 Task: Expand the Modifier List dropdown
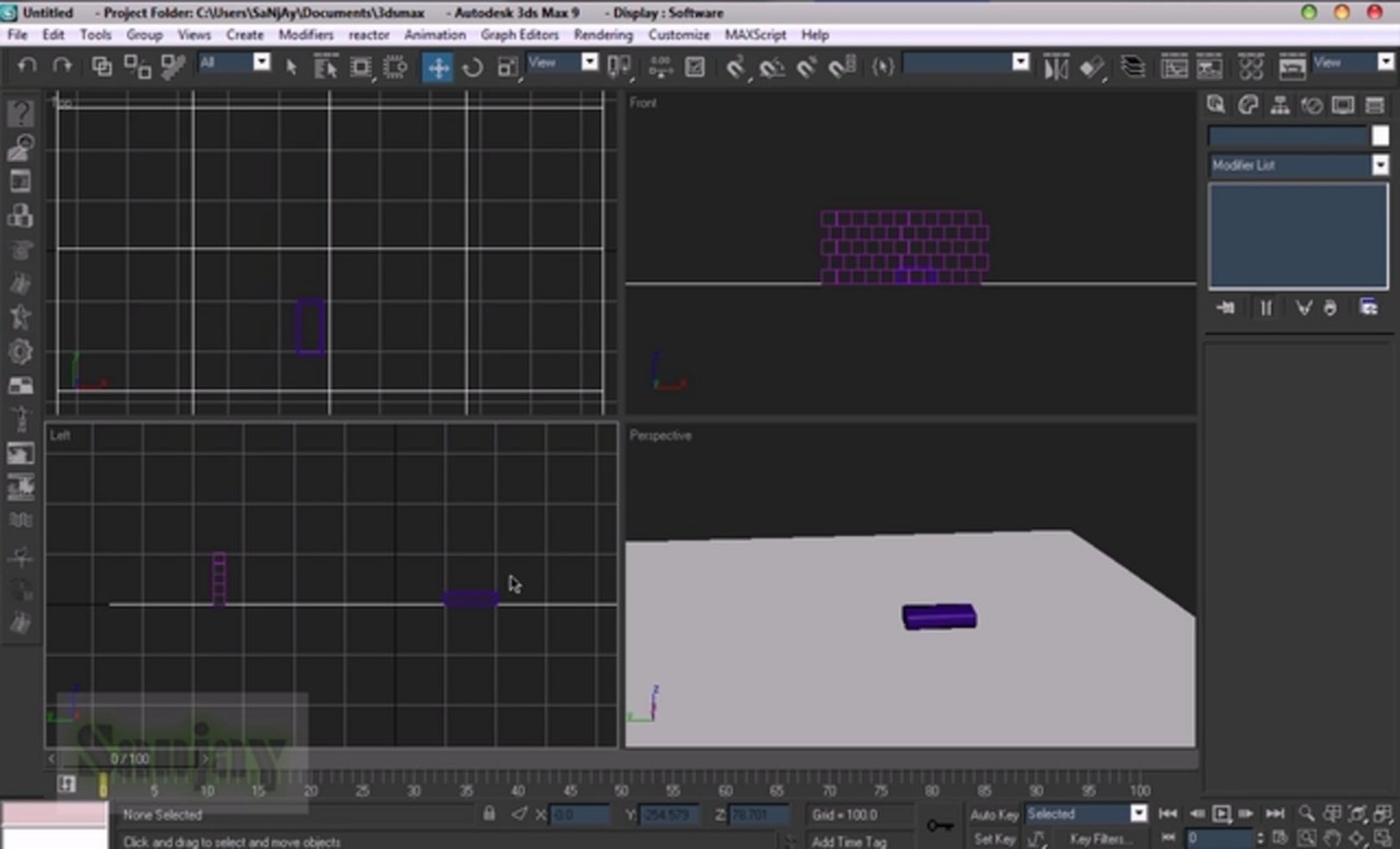click(1298, 166)
